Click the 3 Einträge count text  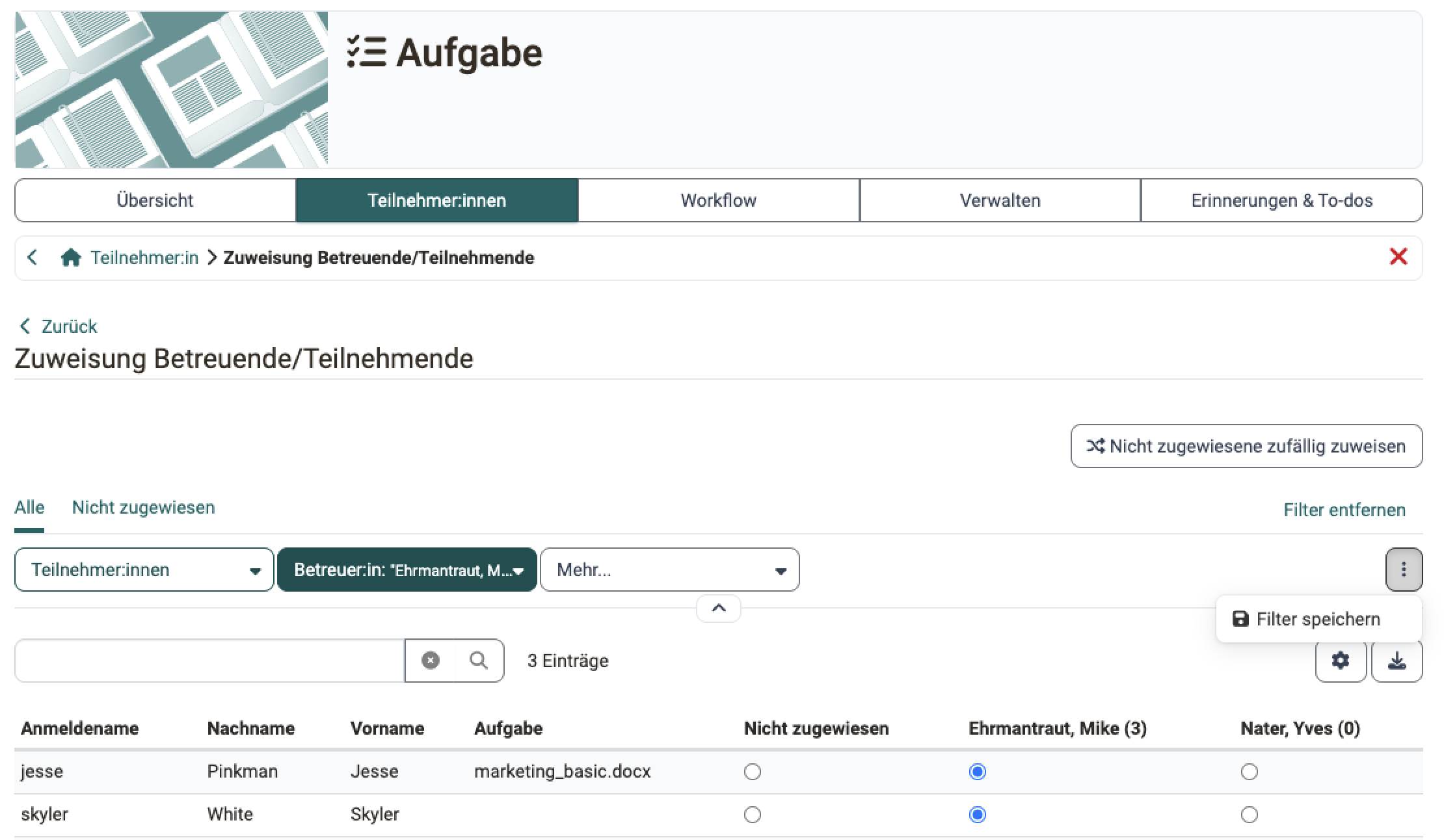click(x=568, y=661)
